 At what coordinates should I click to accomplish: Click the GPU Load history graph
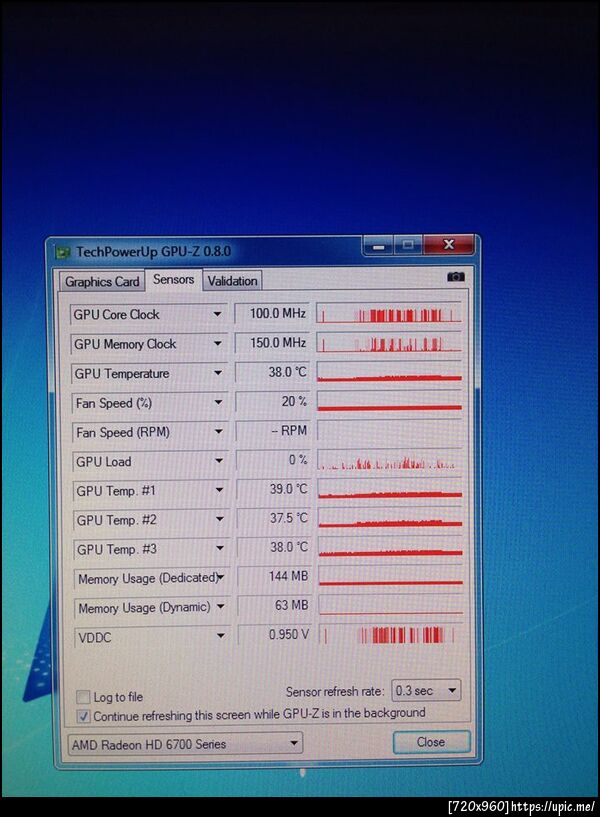point(390,460)
